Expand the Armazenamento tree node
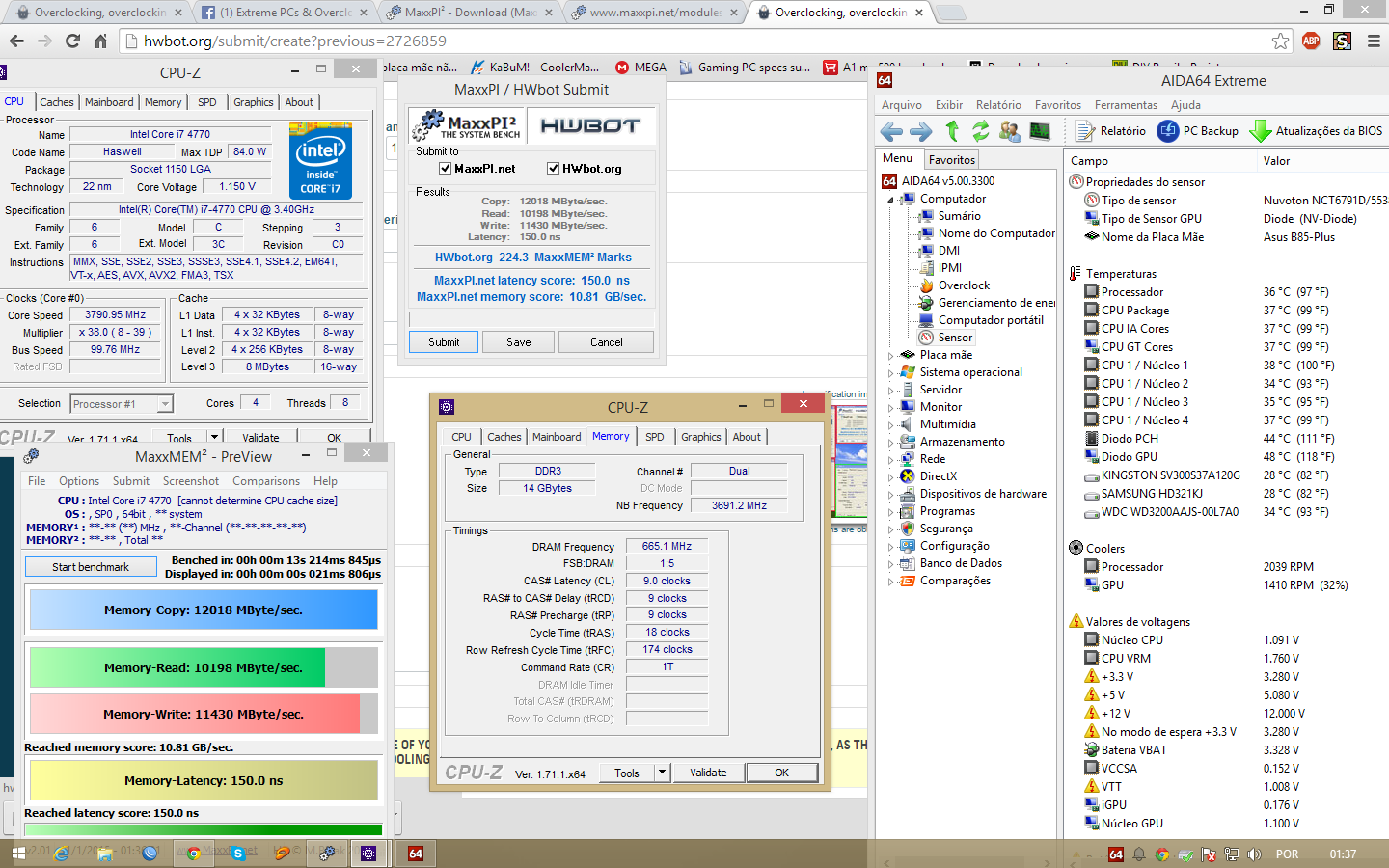 coord(890,443)
